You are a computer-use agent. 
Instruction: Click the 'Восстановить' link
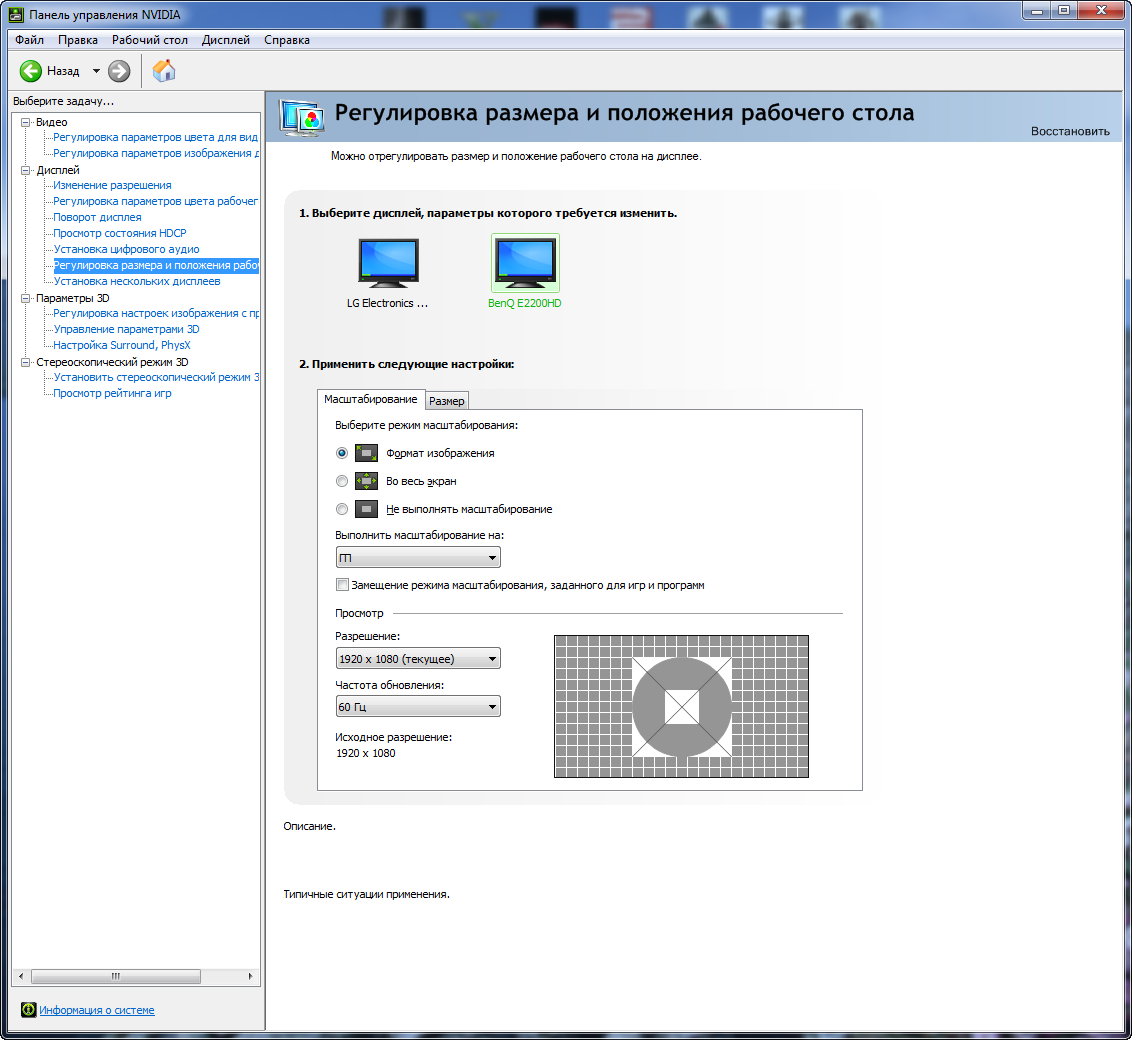point(1070,131)
